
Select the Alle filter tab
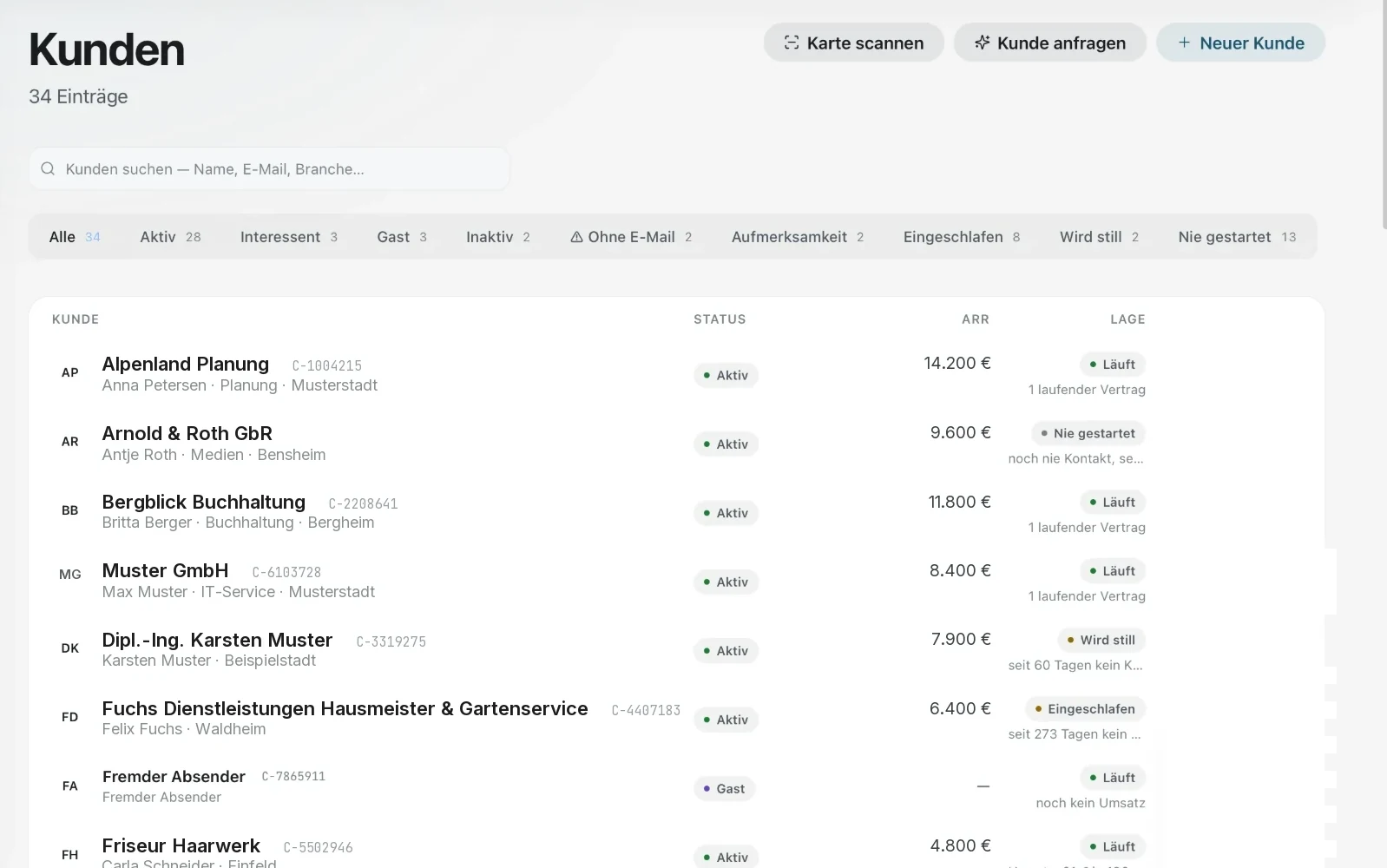click(75, 237)
